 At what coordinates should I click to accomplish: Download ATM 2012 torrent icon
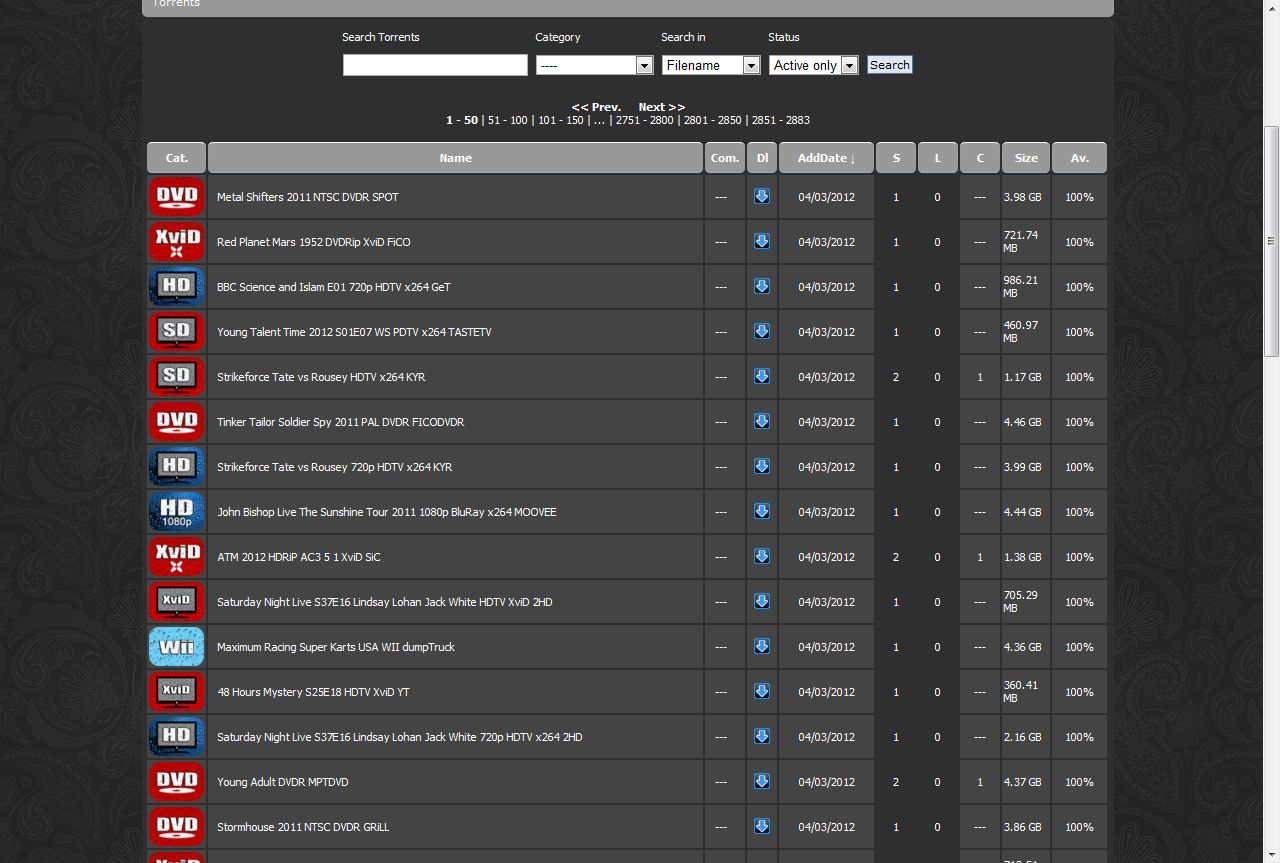[762, 556]
